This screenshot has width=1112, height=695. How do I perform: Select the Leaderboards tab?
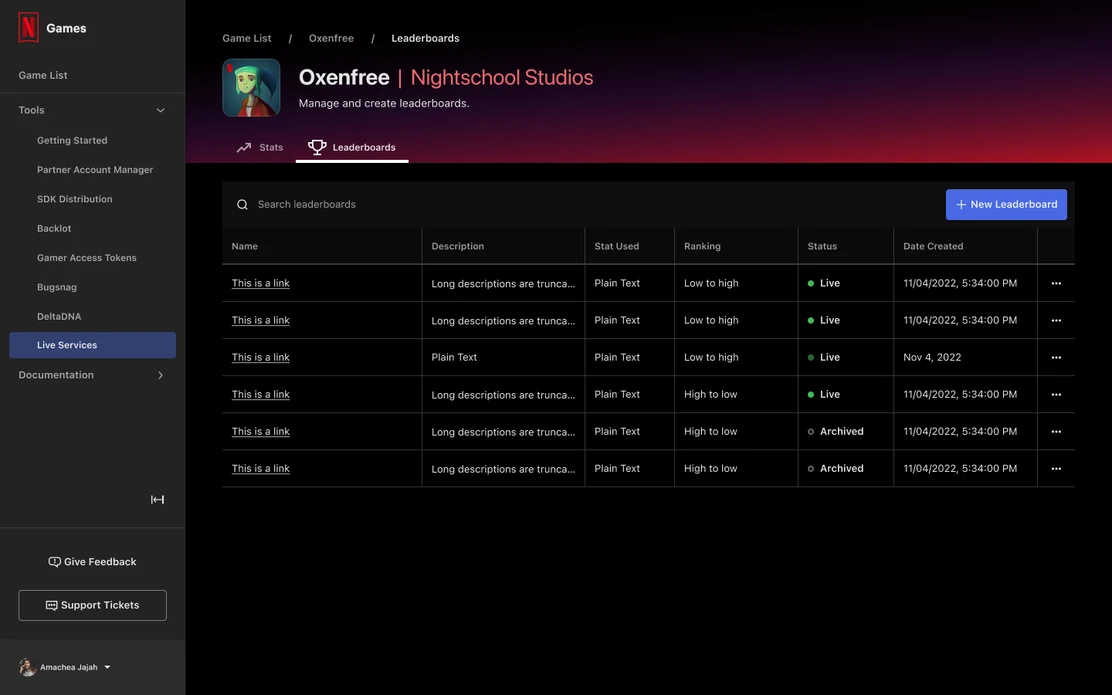352,148
